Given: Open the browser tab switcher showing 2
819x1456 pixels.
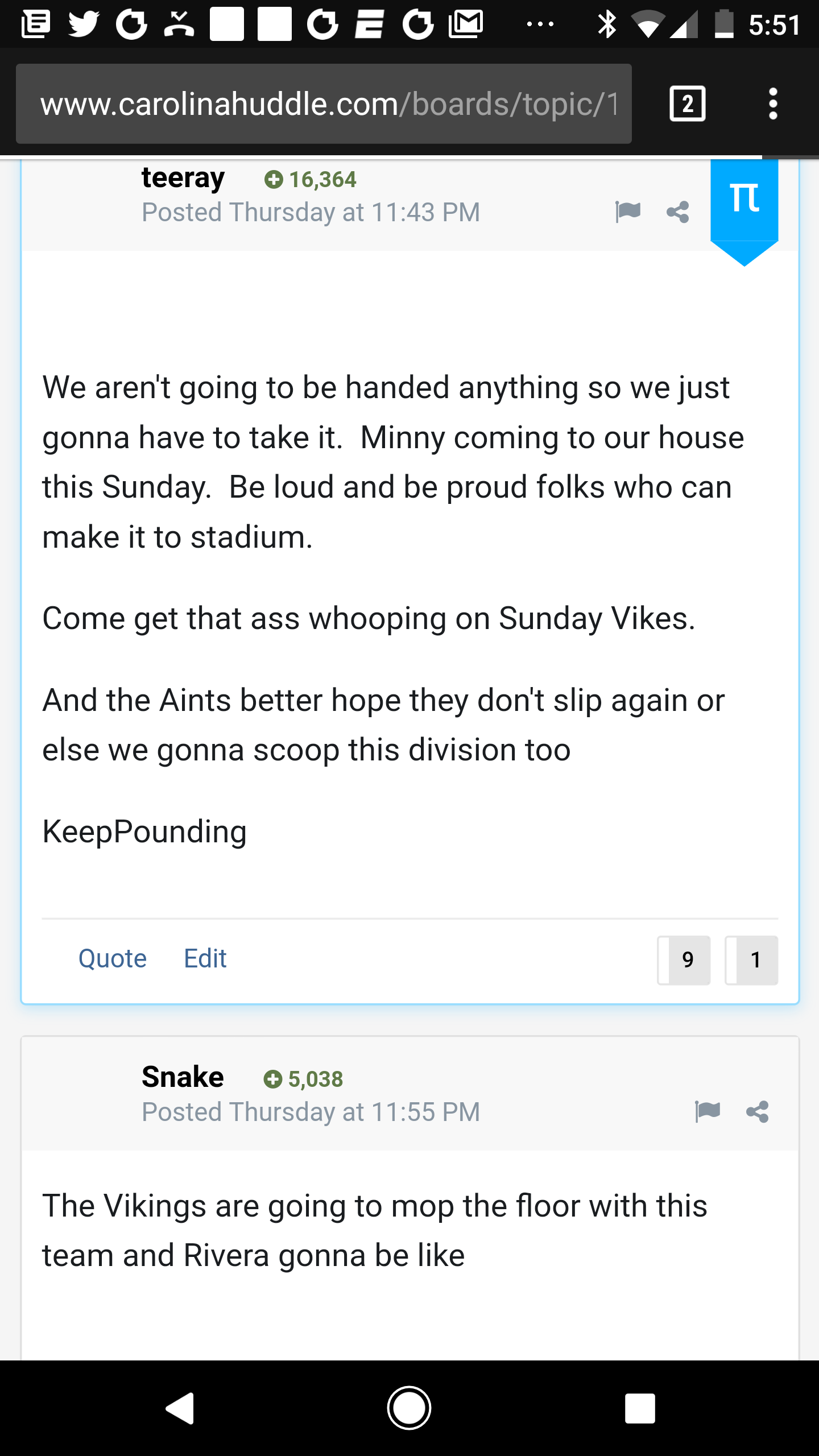Looking at the screenshot, I should pyautogui.click(x=688, y=104).
